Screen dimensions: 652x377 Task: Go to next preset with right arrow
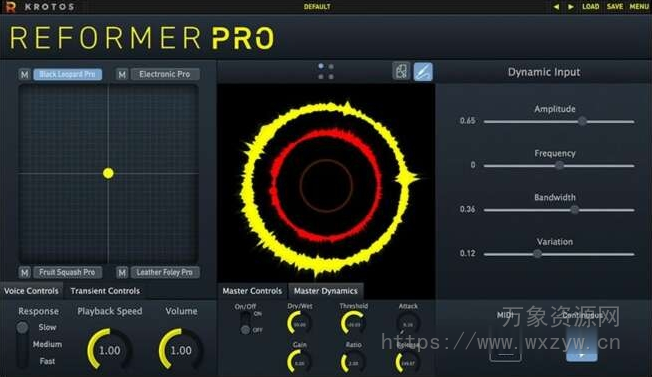tap(571, 7)
